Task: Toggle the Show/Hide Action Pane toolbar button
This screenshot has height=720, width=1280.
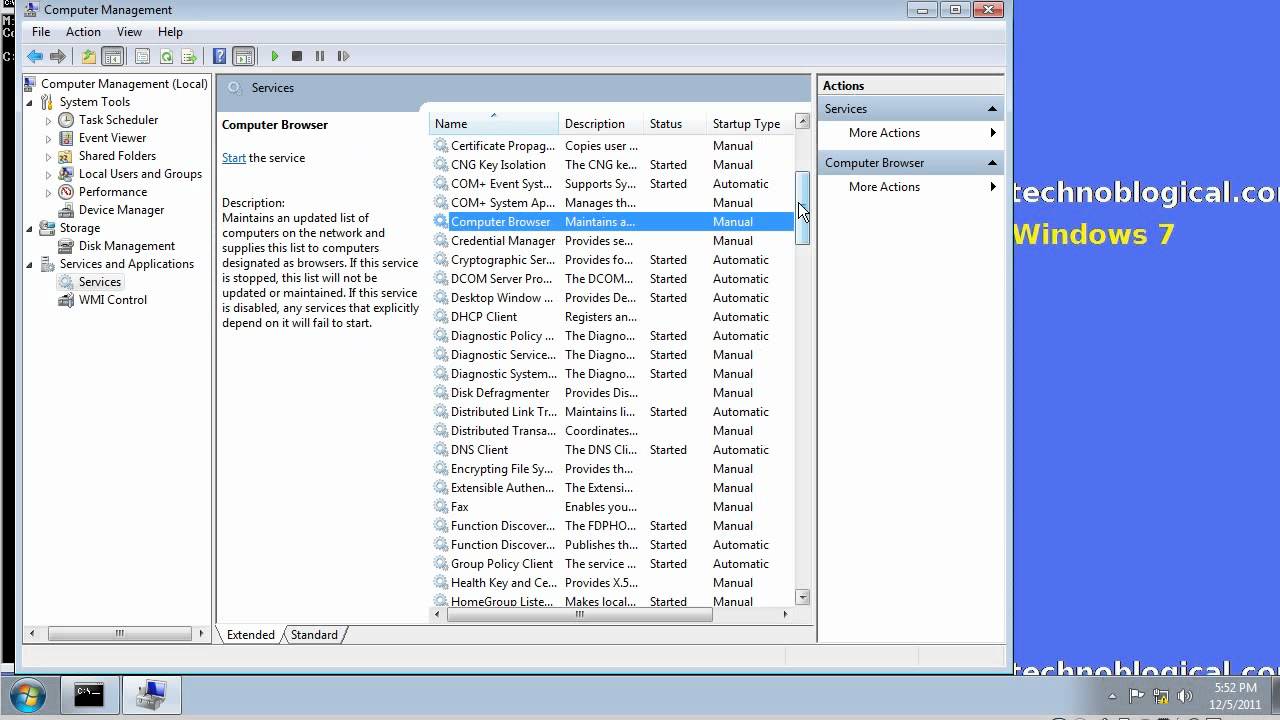Action: coord(243,56)
